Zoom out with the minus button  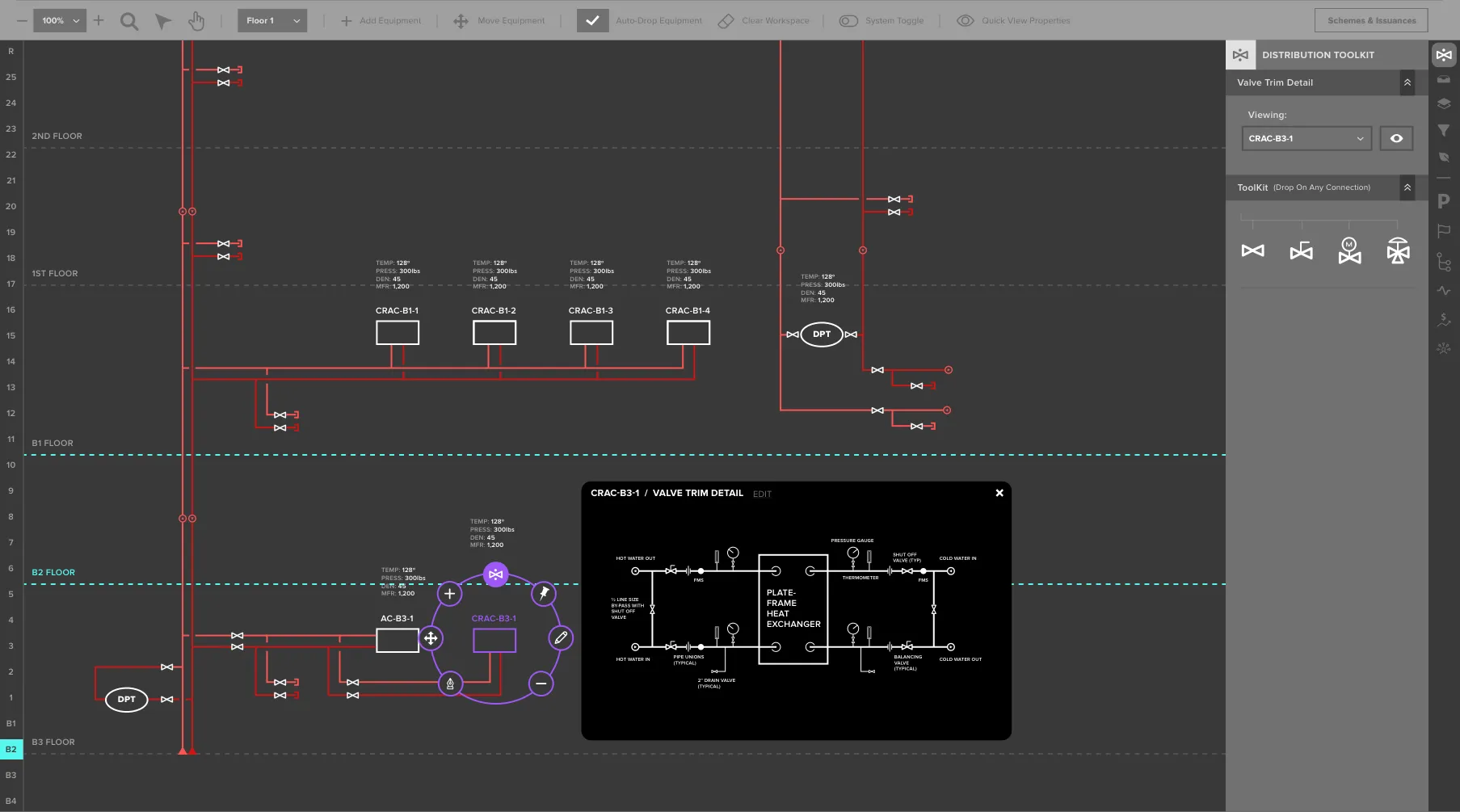point(22,21)
